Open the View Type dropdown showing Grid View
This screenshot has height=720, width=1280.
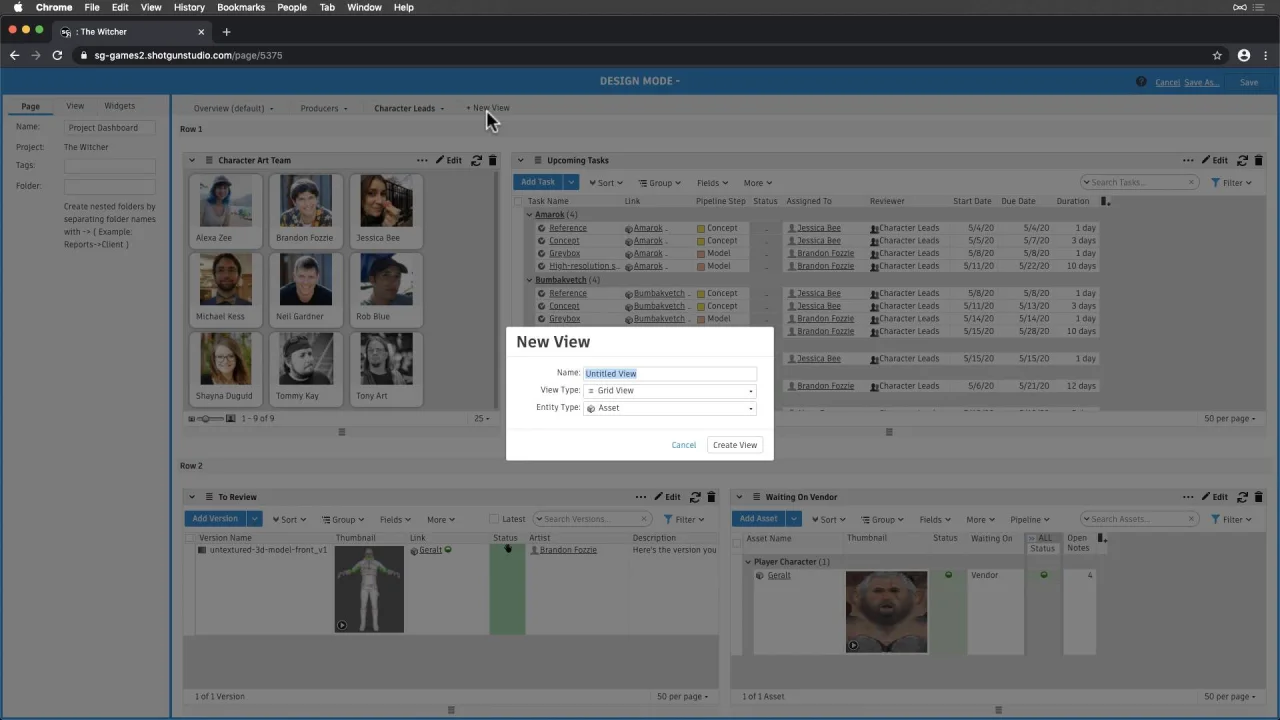point(669,391)
